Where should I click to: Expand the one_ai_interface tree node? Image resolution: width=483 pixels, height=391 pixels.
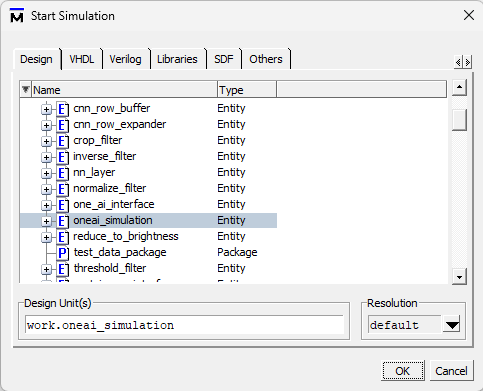tap(46, 205)
